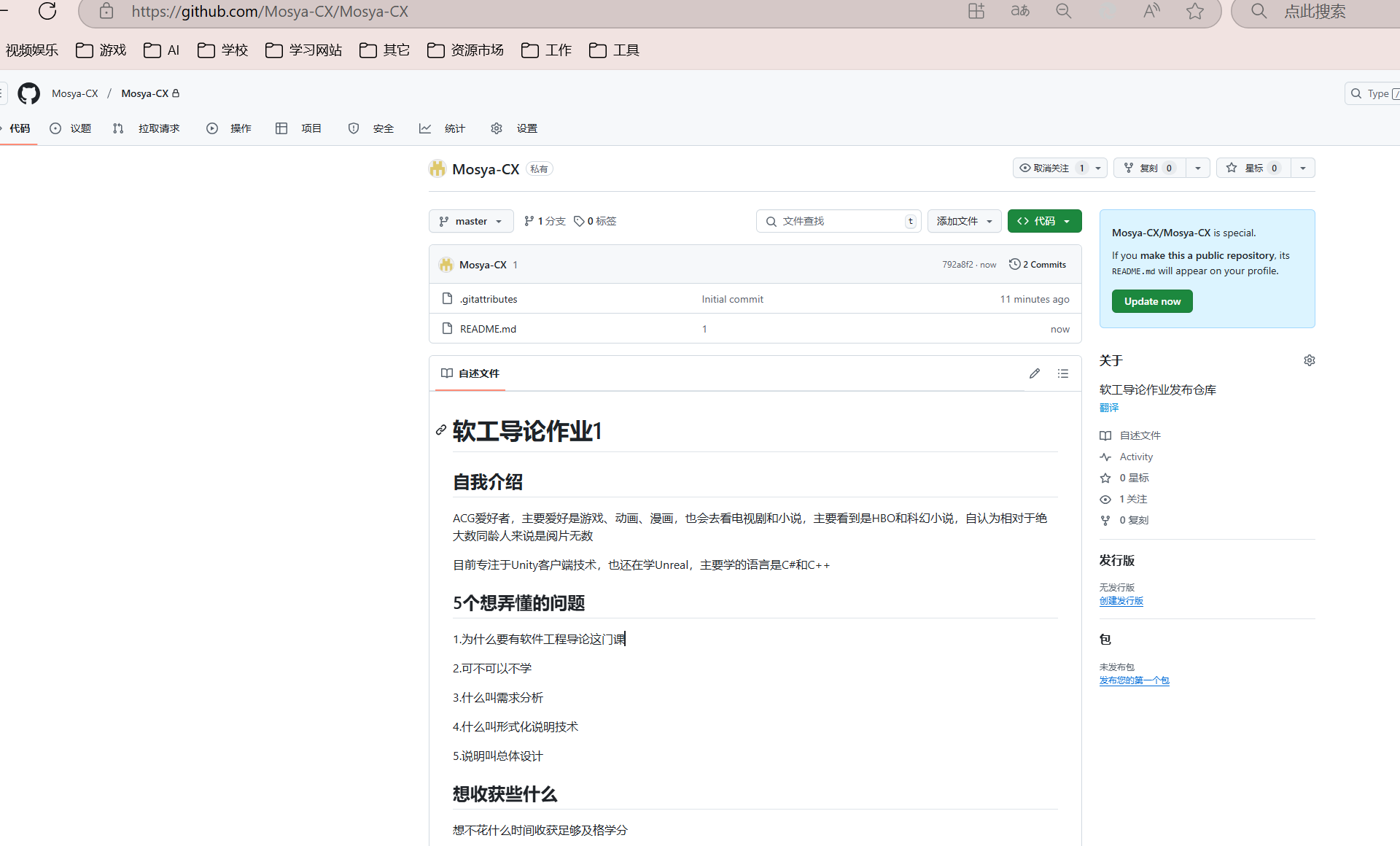Toggle the 取消关注 watch button
The image size is (1400, 846).
click(1050, 168)
